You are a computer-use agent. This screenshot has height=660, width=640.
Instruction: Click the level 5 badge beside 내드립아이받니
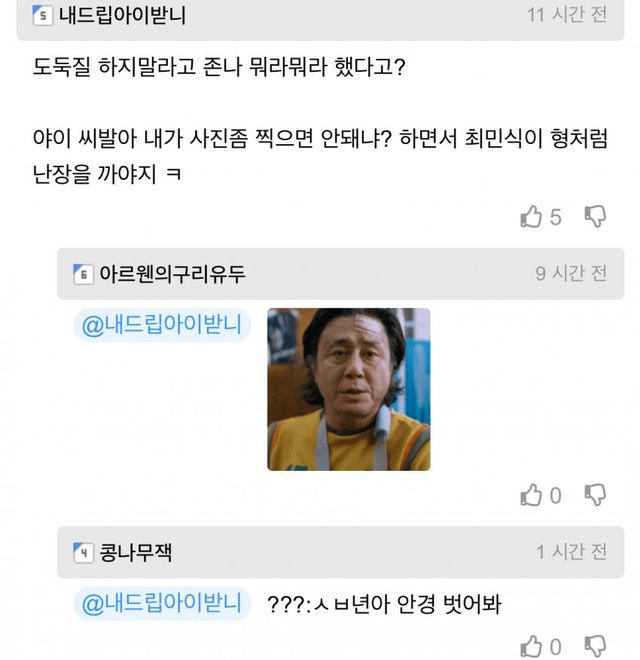pyautogui.click(x=43, y=17)
